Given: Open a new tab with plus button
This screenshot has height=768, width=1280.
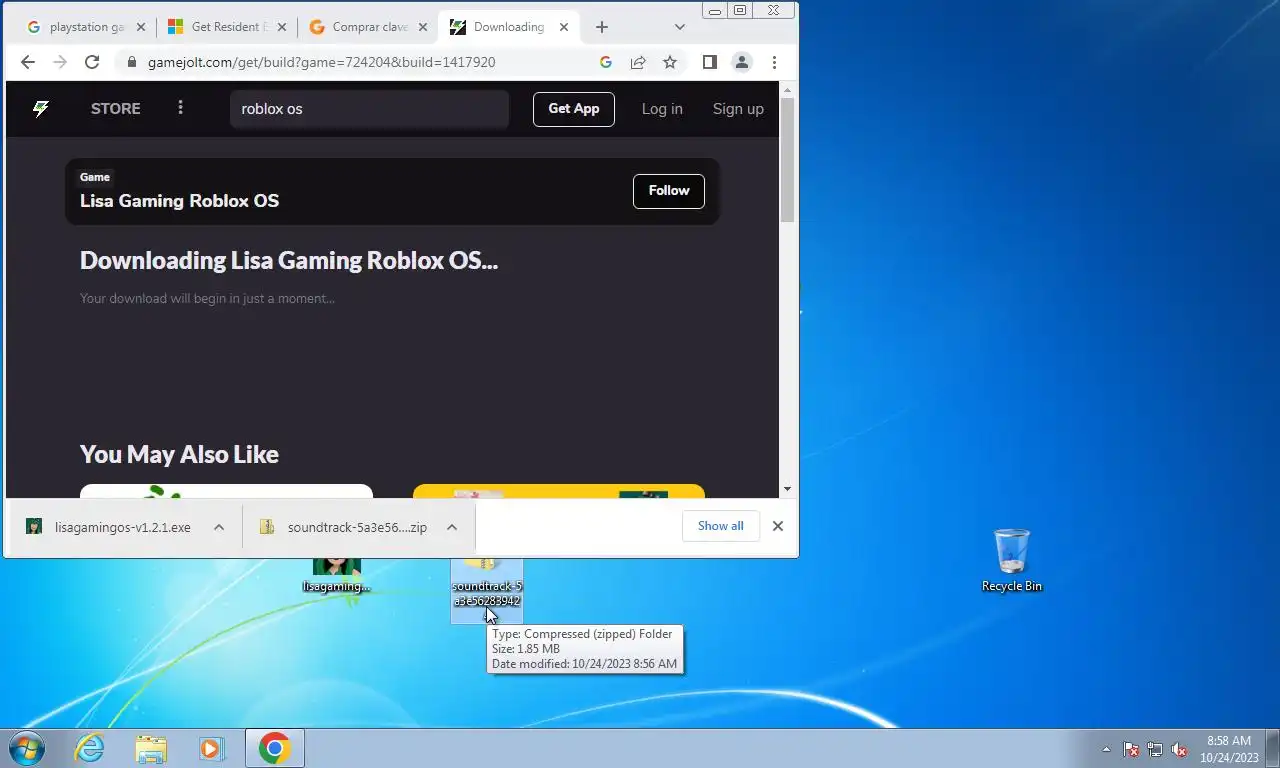Looking at the screenshot, I should [x=601, y=27].
